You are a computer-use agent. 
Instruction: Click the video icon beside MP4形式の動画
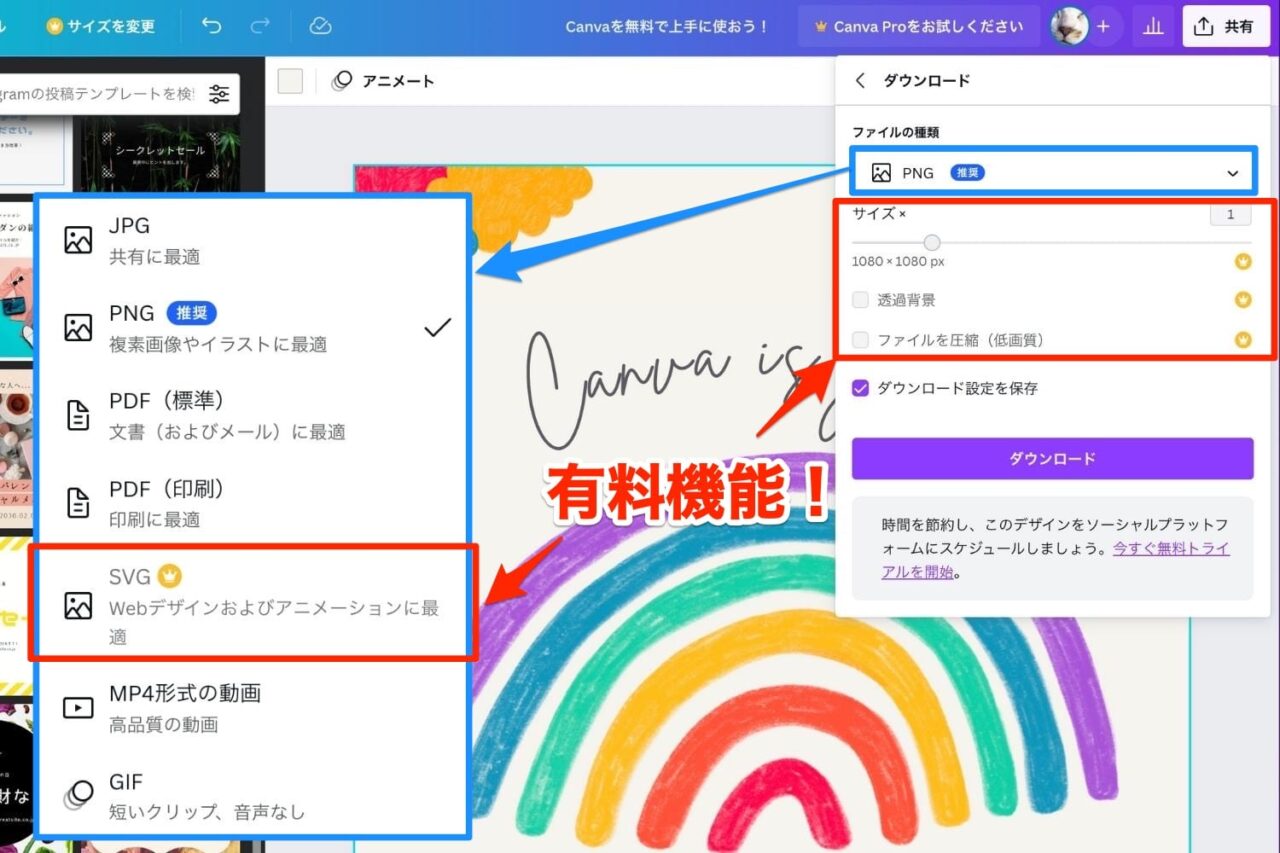coord(78,708)
